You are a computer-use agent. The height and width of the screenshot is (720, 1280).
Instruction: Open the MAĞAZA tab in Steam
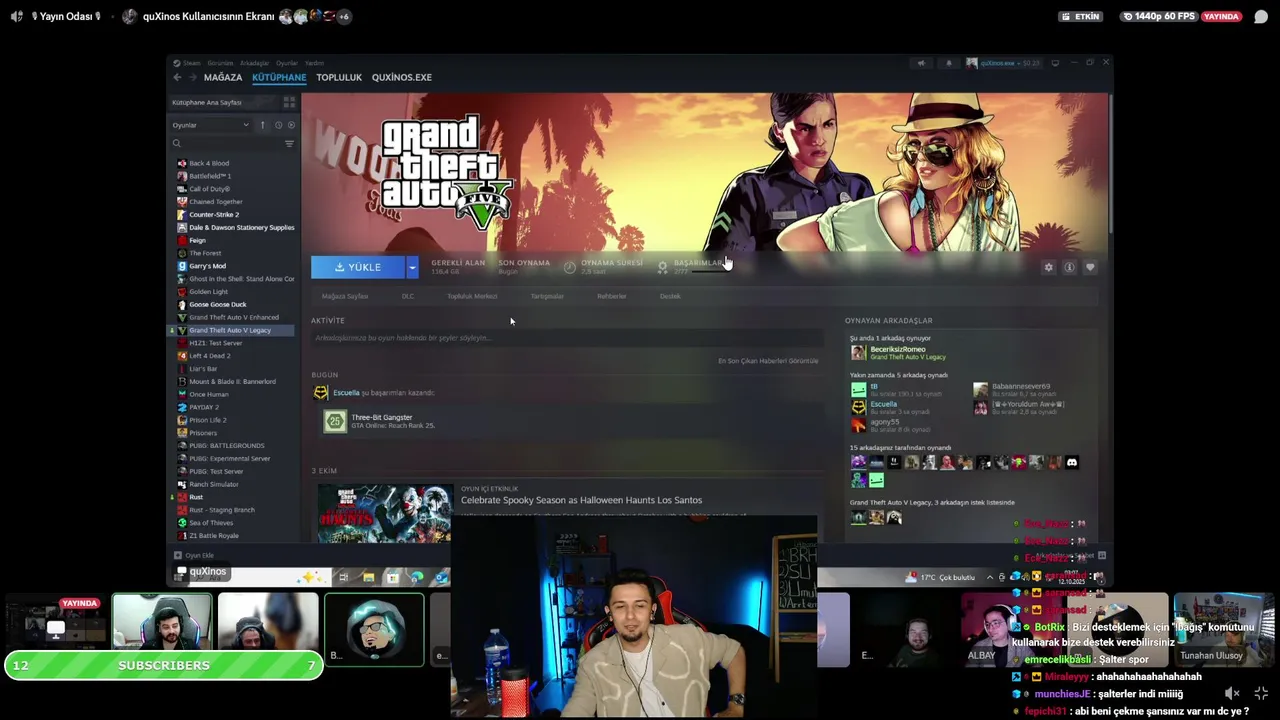[x=223, y=77]
